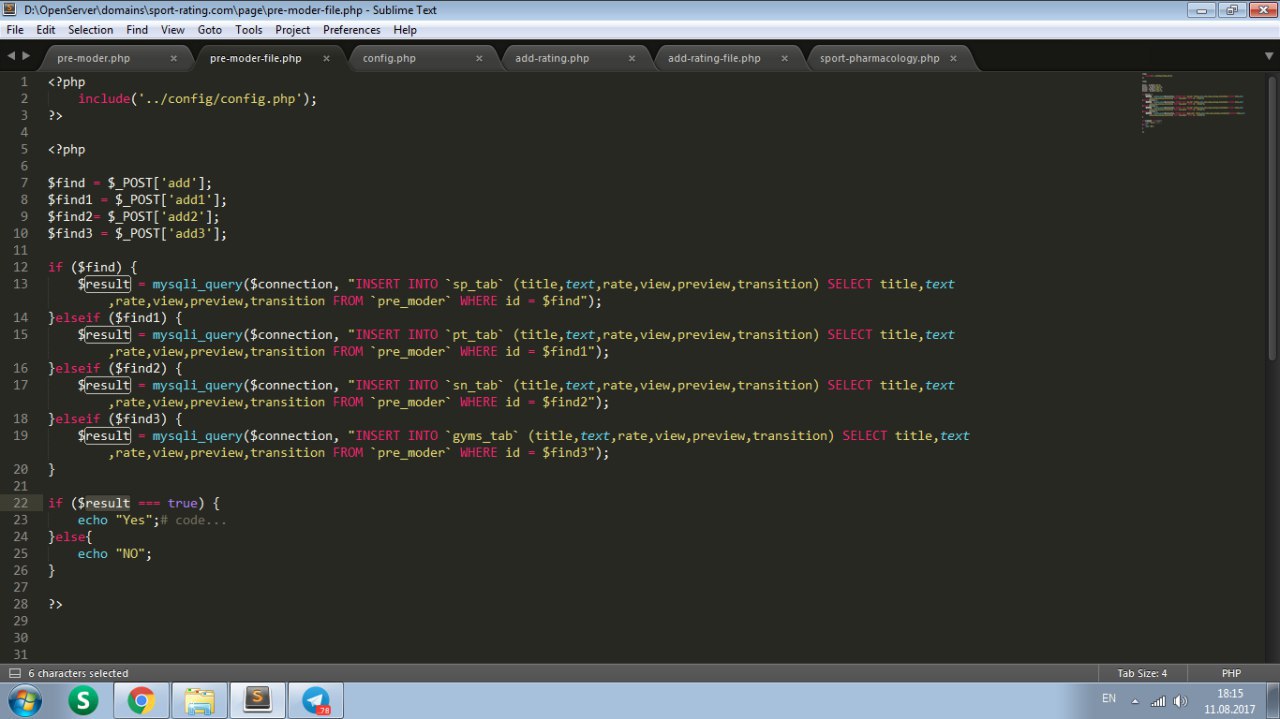Switch to the add-rating-file.php tab
This screenshot has width=1280, height=719.
(713, 58)
